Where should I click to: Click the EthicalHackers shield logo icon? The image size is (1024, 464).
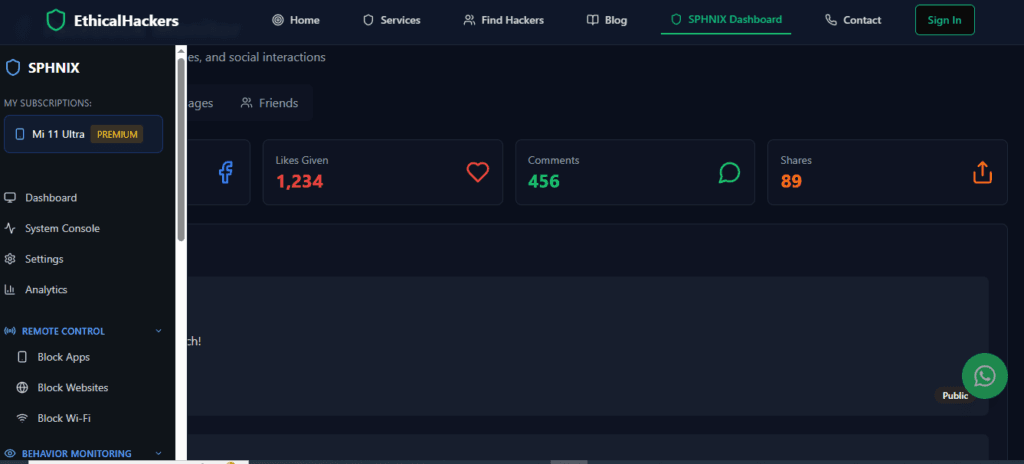pos(56,20)
